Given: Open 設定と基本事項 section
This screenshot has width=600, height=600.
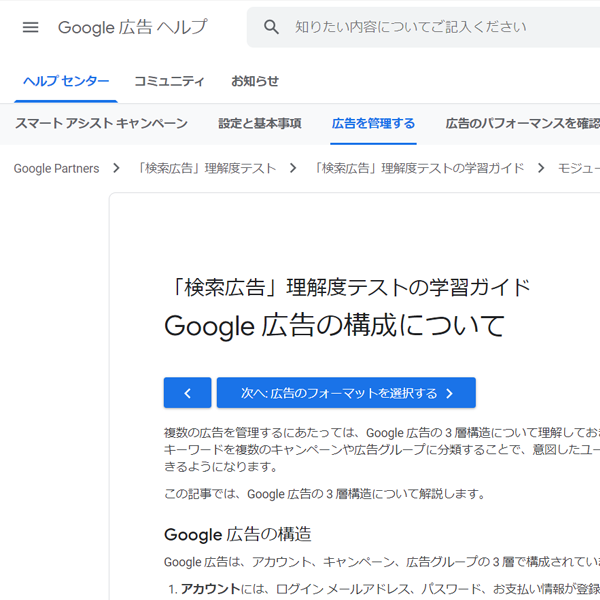Looking at the screenshot, I should click(259, 123).
